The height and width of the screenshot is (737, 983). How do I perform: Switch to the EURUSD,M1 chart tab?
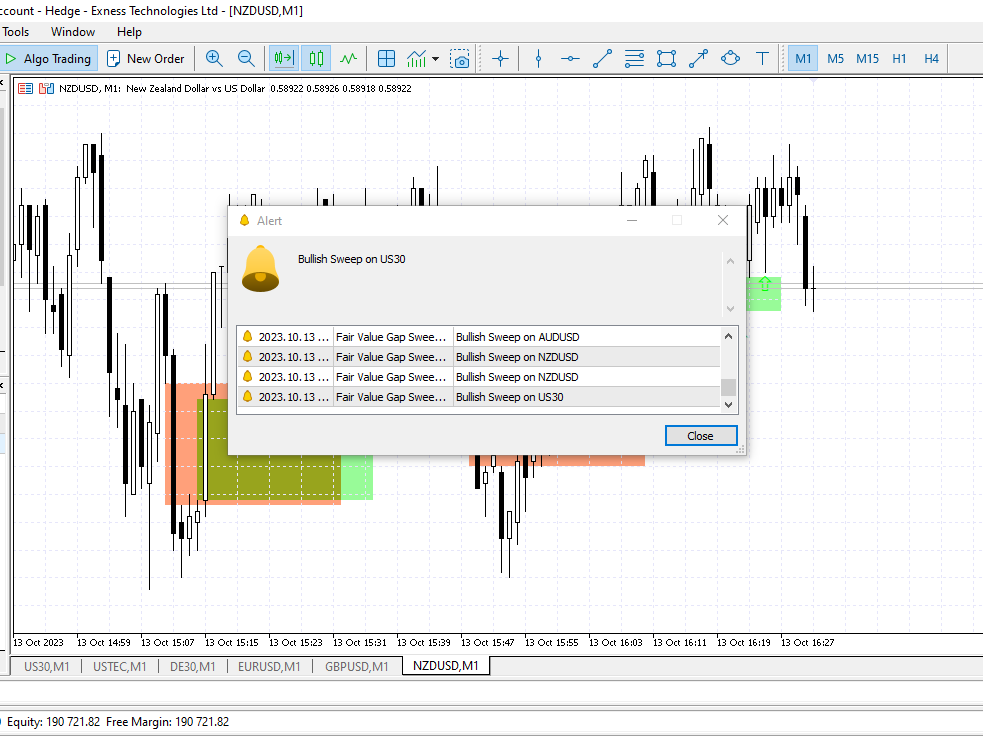tap(268, 666)
